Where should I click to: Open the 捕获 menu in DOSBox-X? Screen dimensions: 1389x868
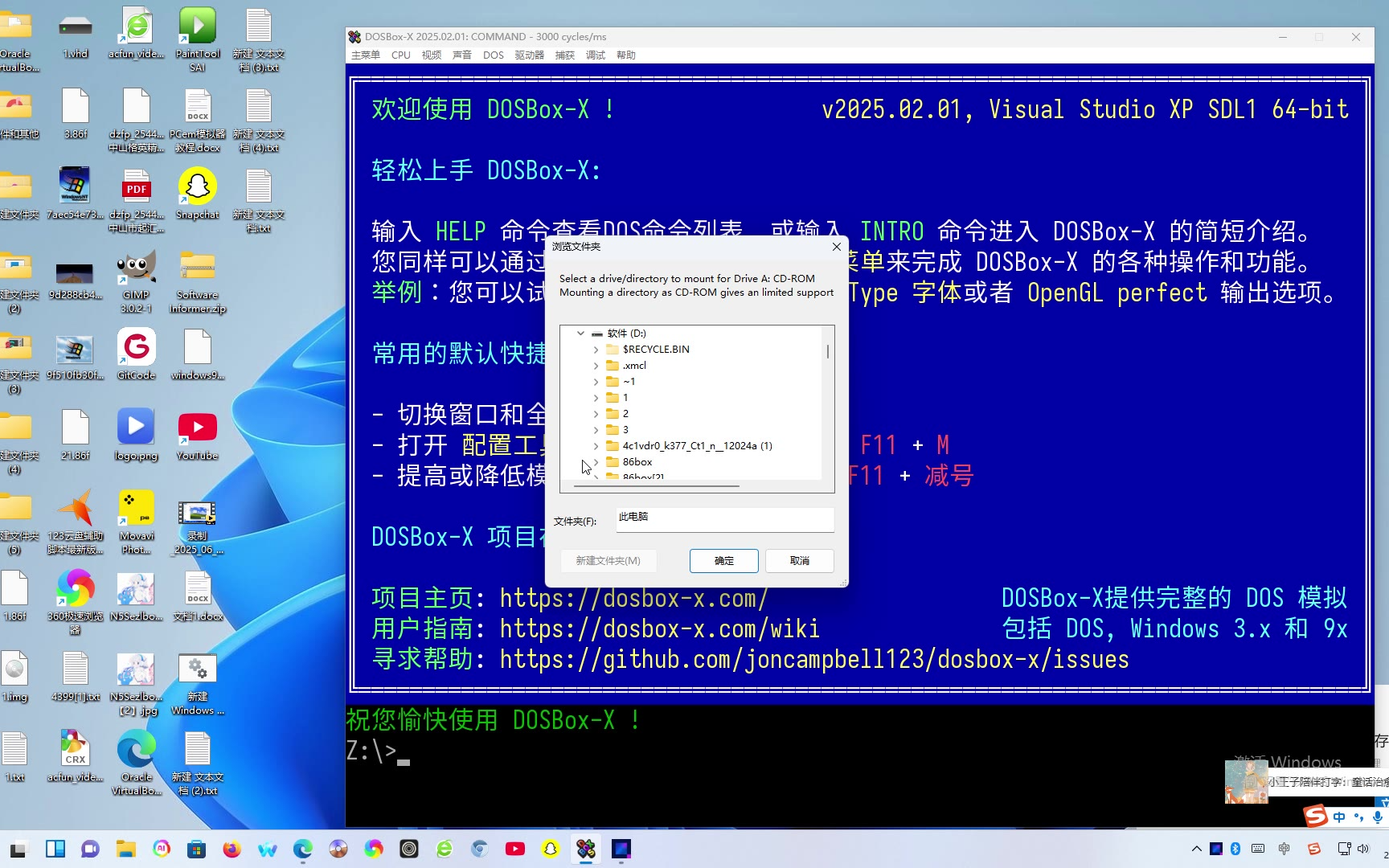(565, 55)
